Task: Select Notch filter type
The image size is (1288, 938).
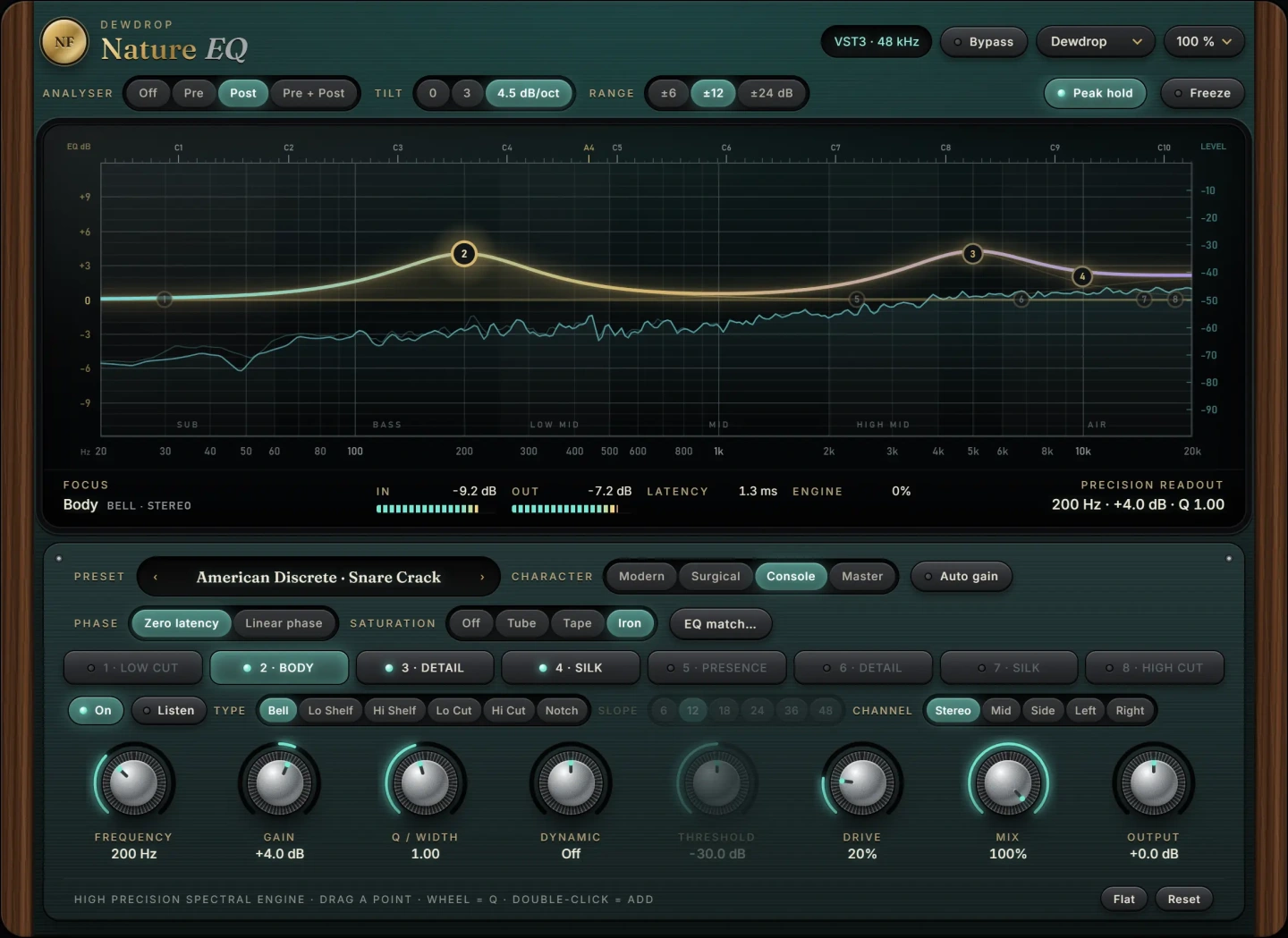Action: [x=562, y=711]
